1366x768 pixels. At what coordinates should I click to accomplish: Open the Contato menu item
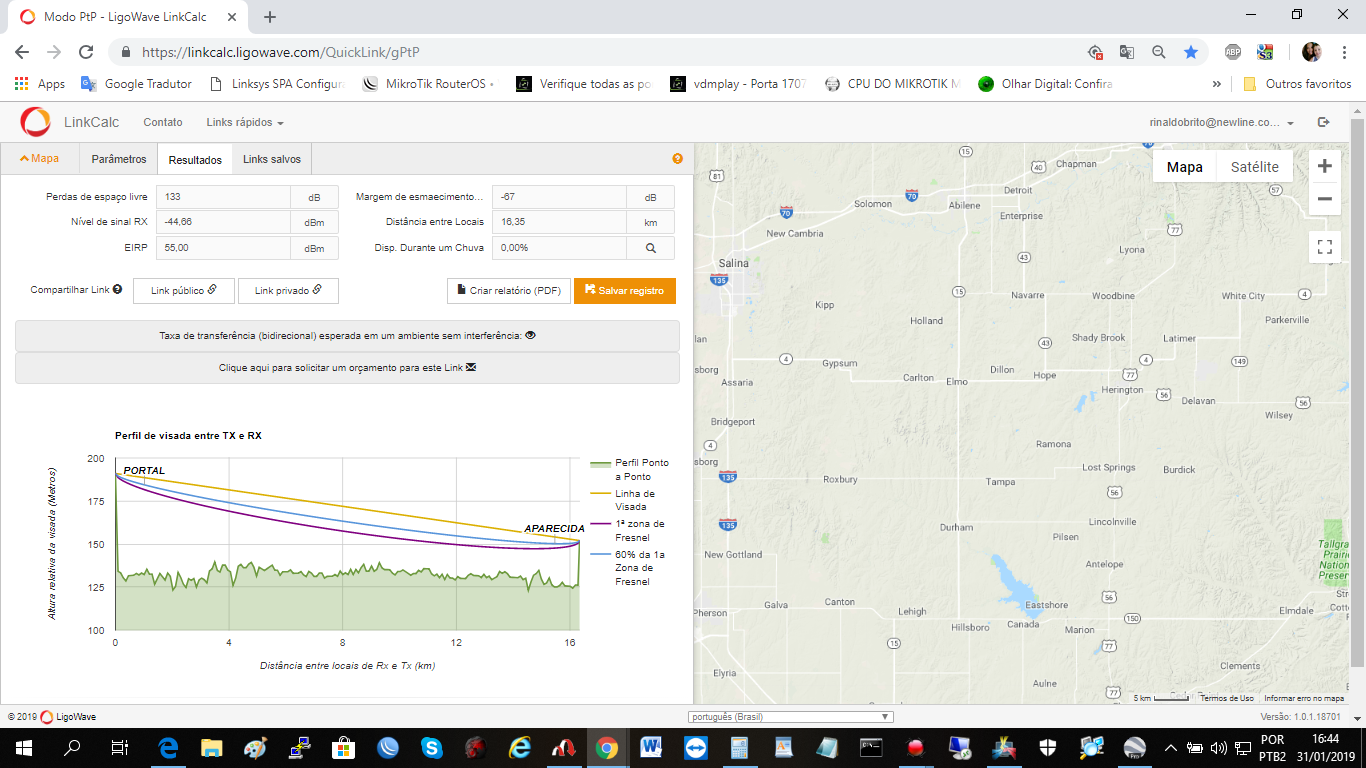click(x=163, y=122)
